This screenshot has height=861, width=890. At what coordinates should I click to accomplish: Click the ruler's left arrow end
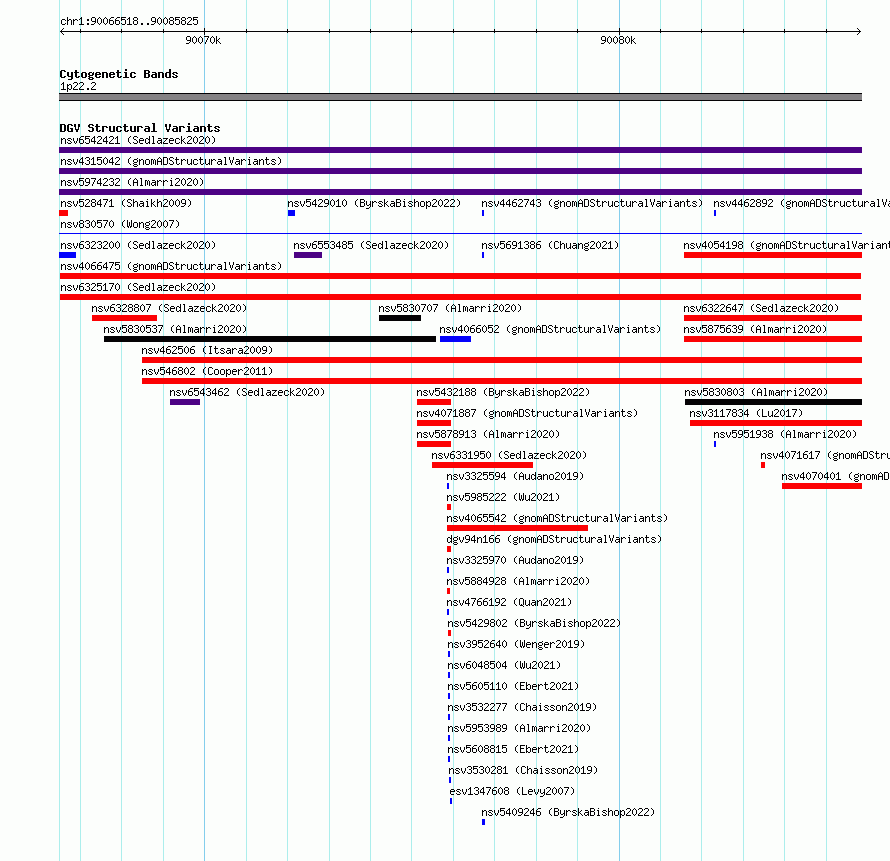pos(62,32)
